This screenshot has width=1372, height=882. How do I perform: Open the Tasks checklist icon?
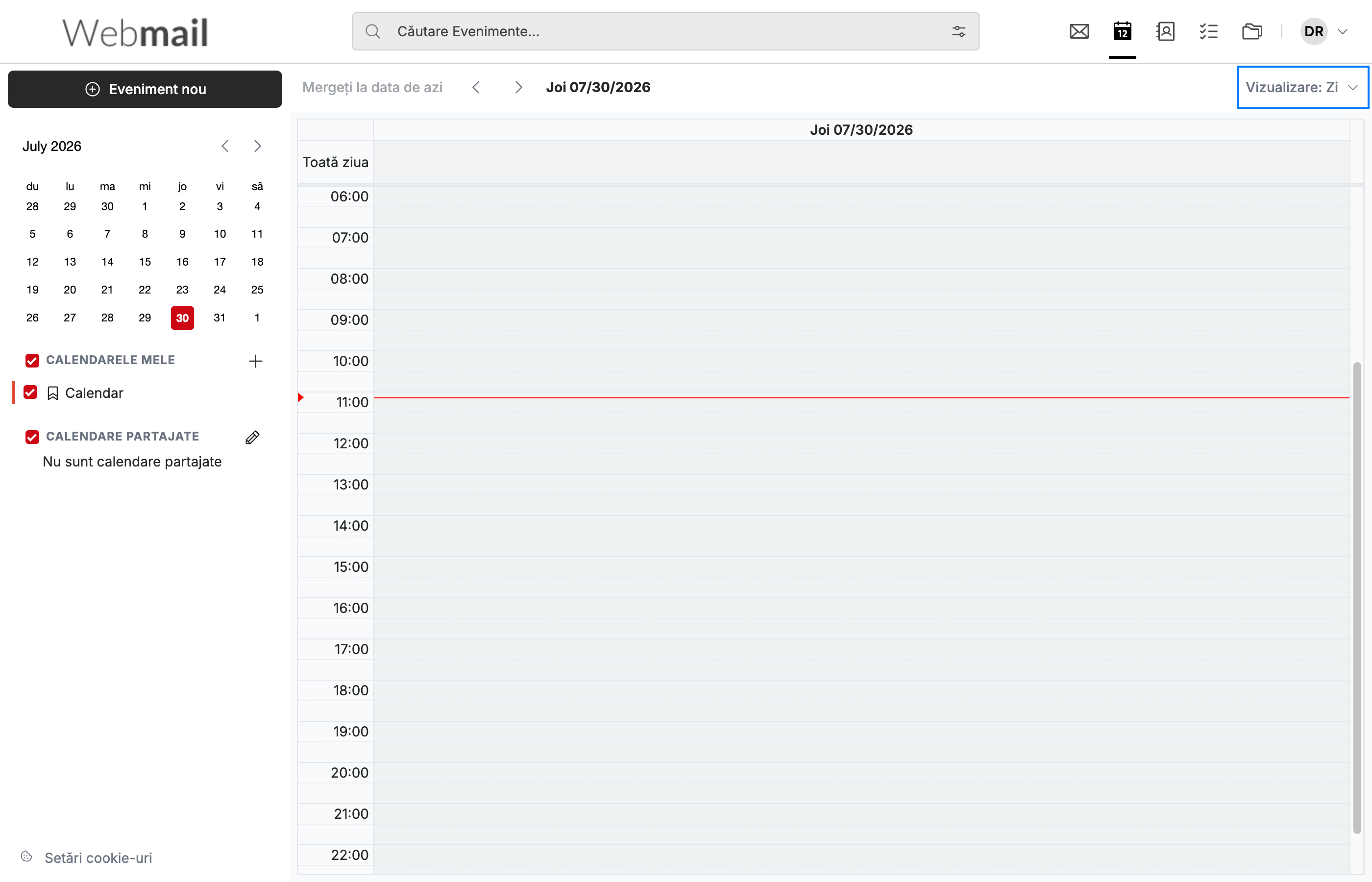pyautogui.click(x=1208, y=31)
